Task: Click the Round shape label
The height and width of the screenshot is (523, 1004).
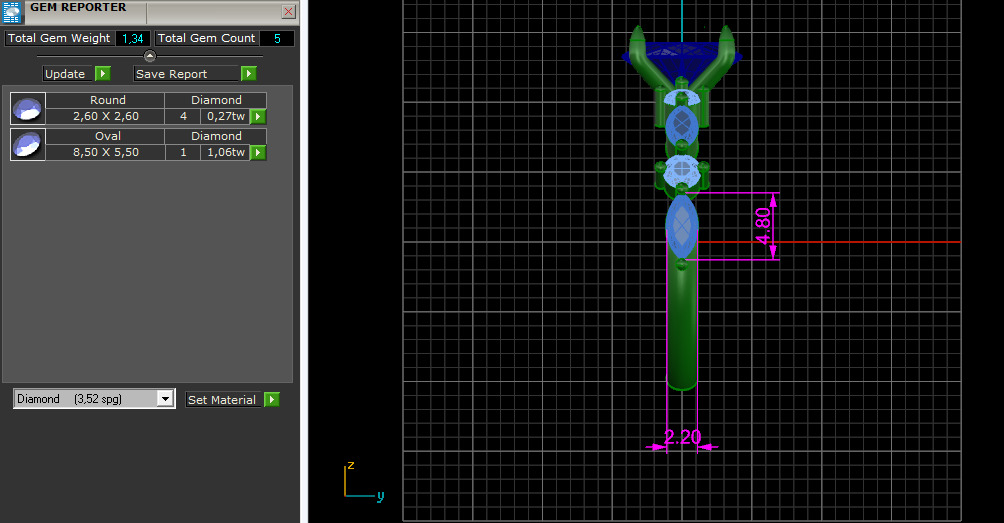Action: (x=108, y=100)
